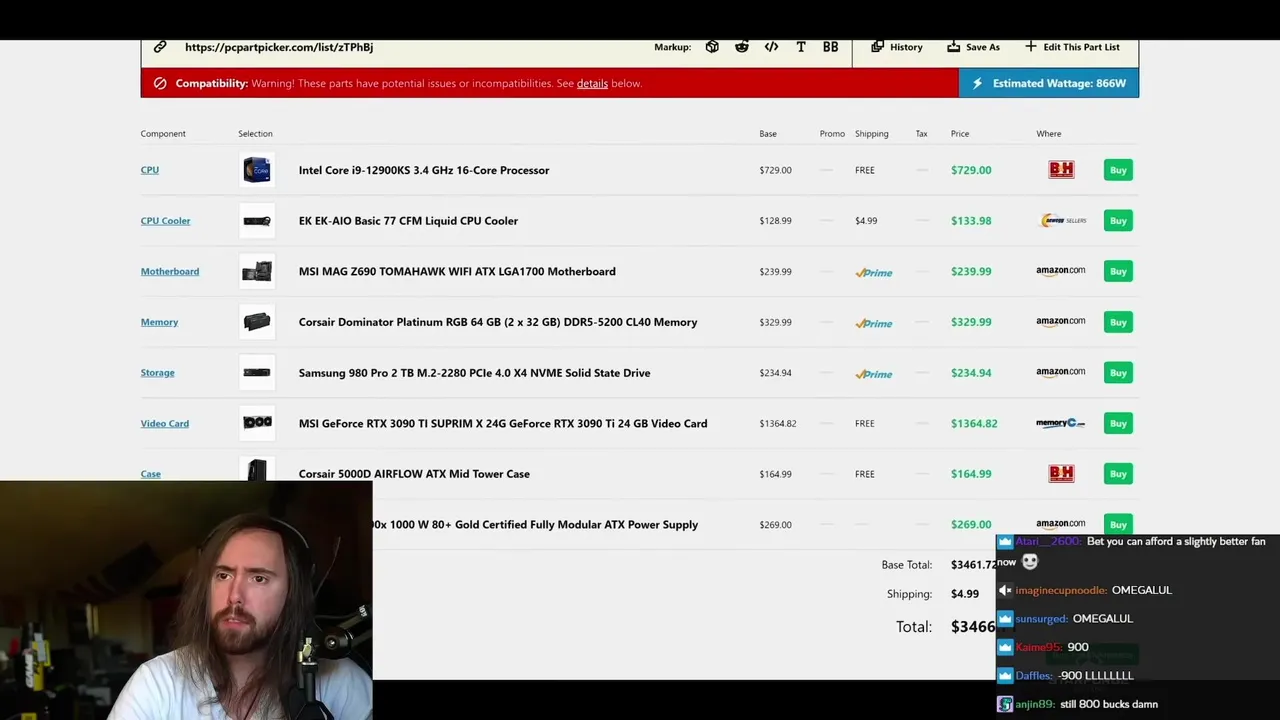Viewport: 1280px width, 720px height.
Task: Click the Samsung 980 Pro thumbnail
Action: point(257,373)
